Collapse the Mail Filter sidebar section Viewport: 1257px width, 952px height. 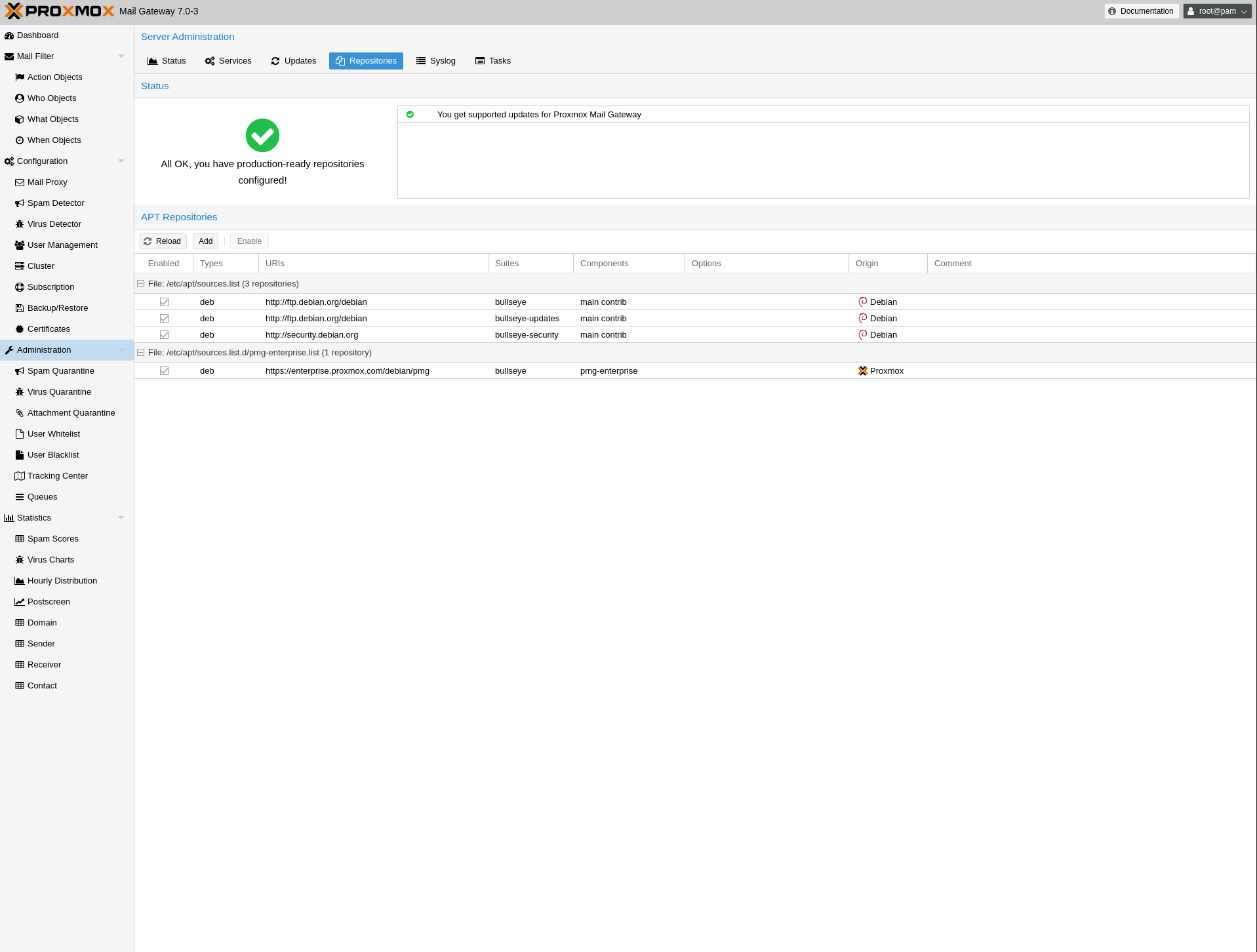(121, 56)
